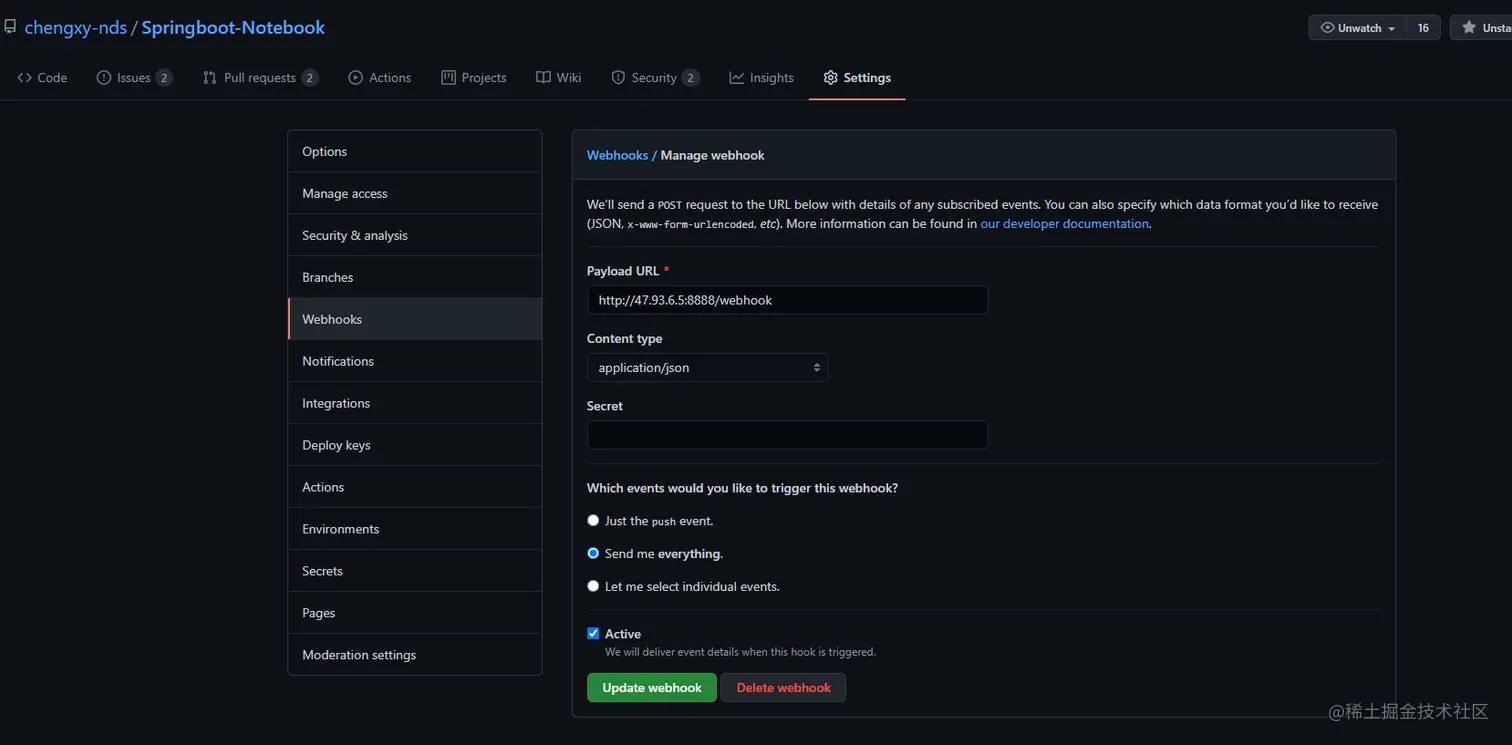Select Just the push event option
The image size is (1512, 745).
click(x=593, y=521)
